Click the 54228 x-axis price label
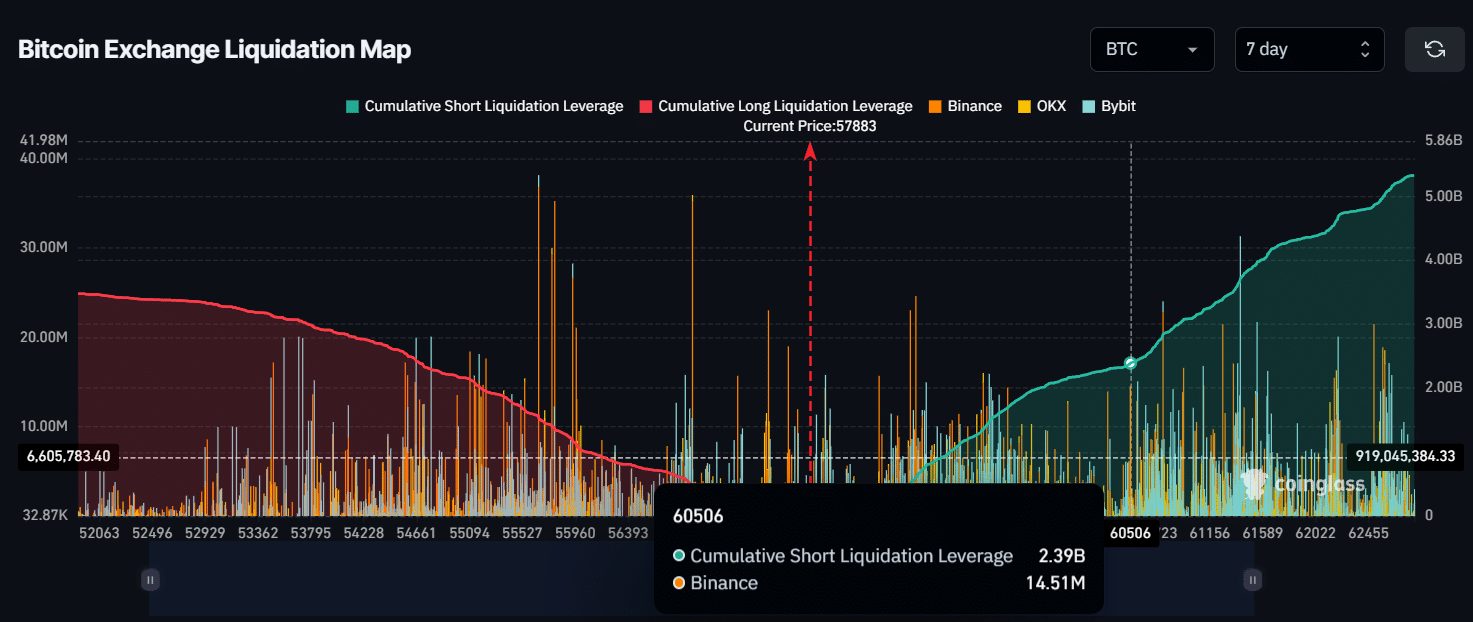Screen dimensions: 1473x622 (364, 534)
